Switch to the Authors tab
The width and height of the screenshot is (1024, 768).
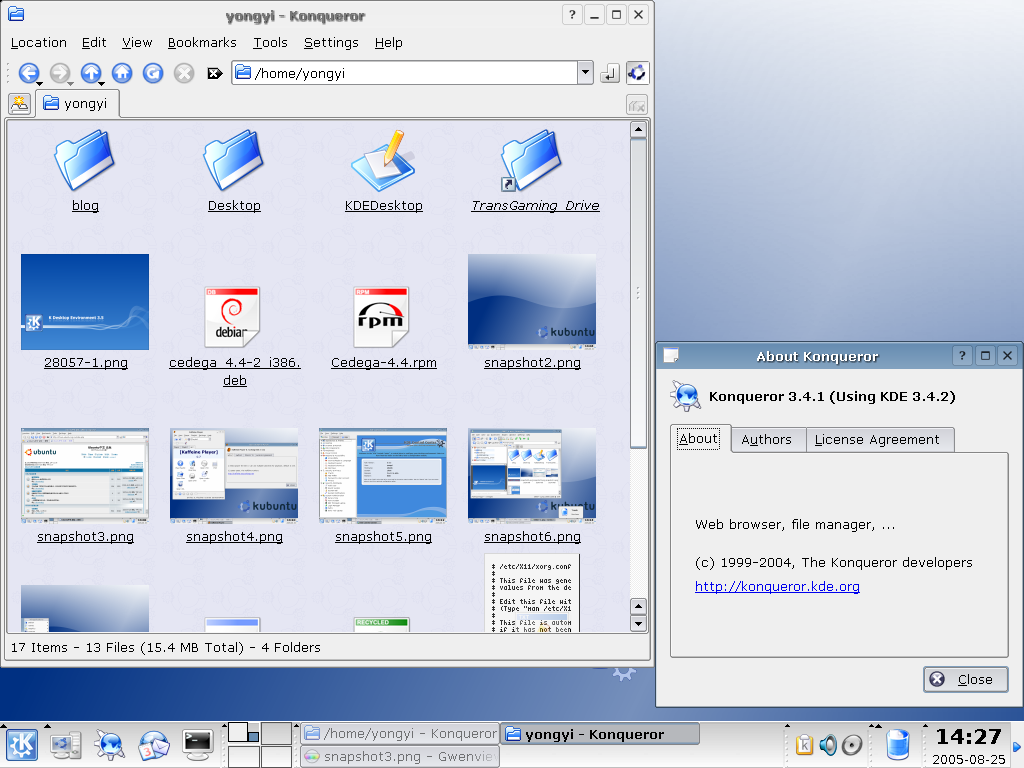(767, 440)
